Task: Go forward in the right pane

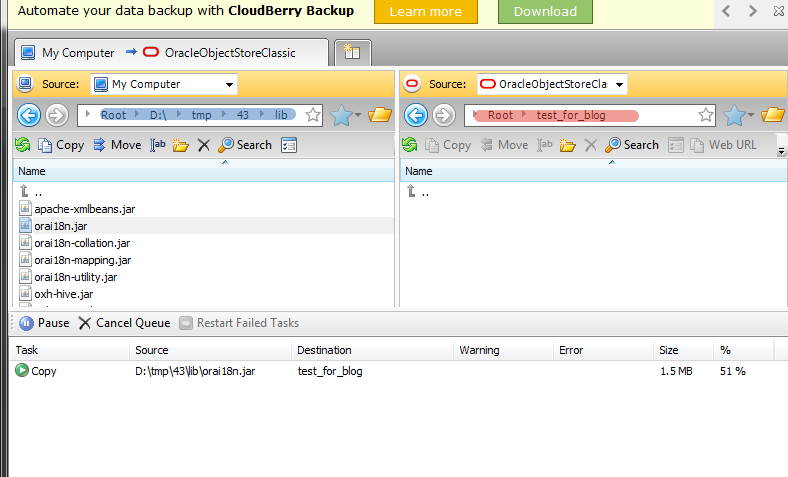Action: click(x=444, y=115)
